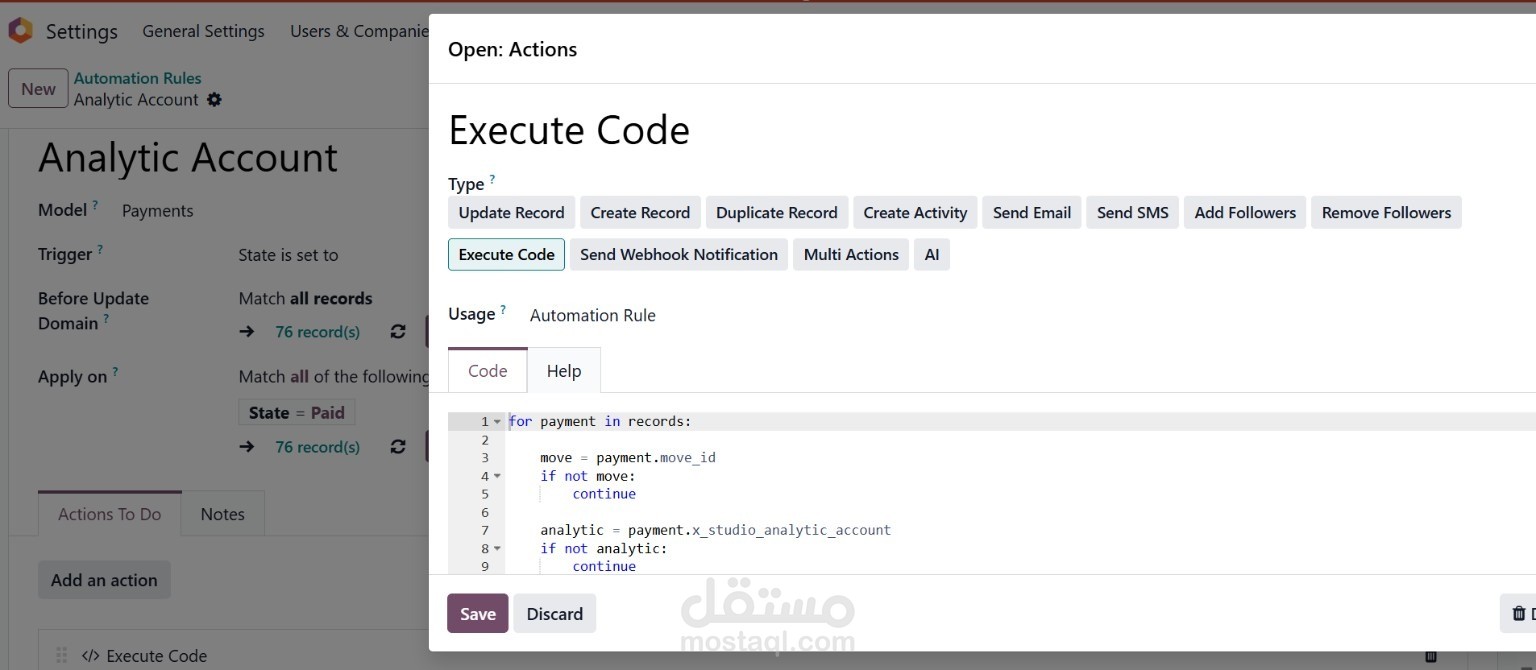Place cursor on the x_studio_analytic_account line
Image resolution: width=1536 pixels, height=670 pixels.
tap(715, 530)
